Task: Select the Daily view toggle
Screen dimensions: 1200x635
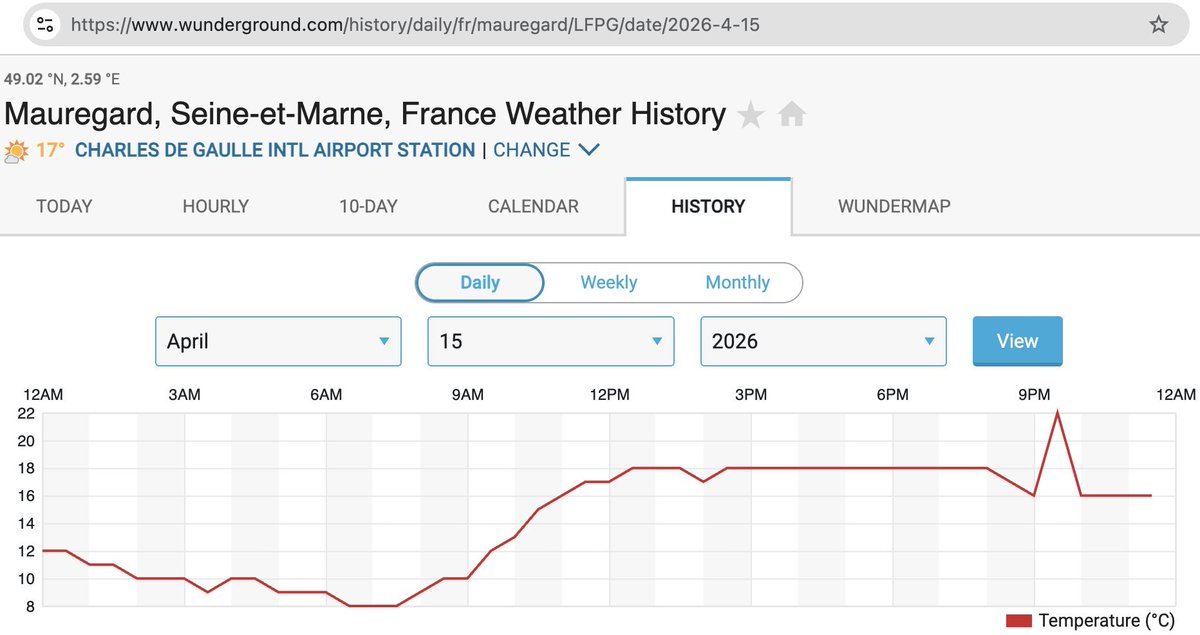Action: click(480, 282)
